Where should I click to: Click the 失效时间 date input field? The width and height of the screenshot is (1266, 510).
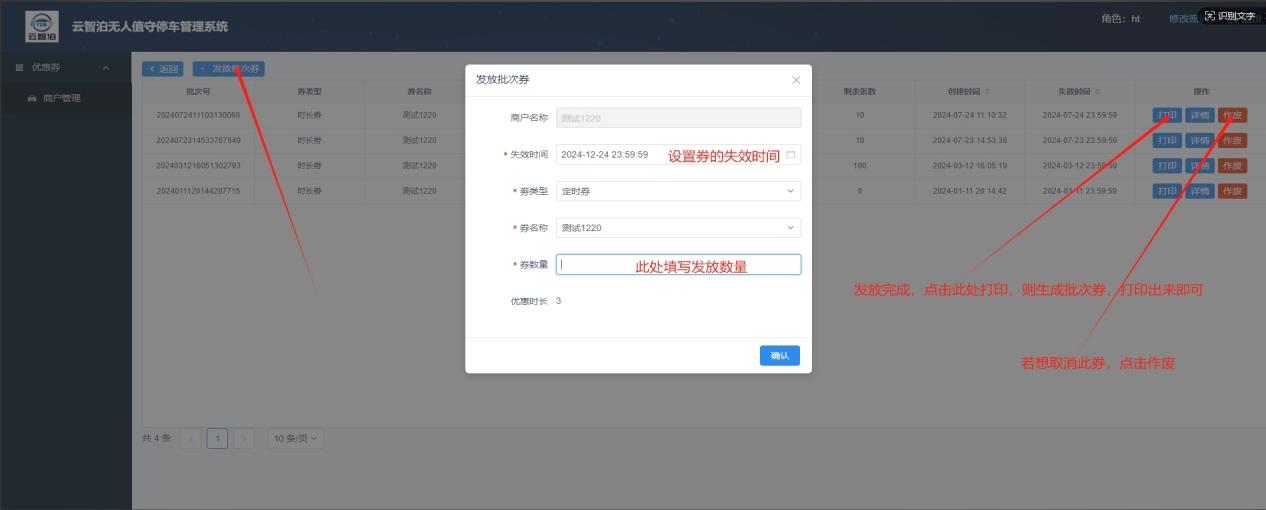click(x=678, y=155)
